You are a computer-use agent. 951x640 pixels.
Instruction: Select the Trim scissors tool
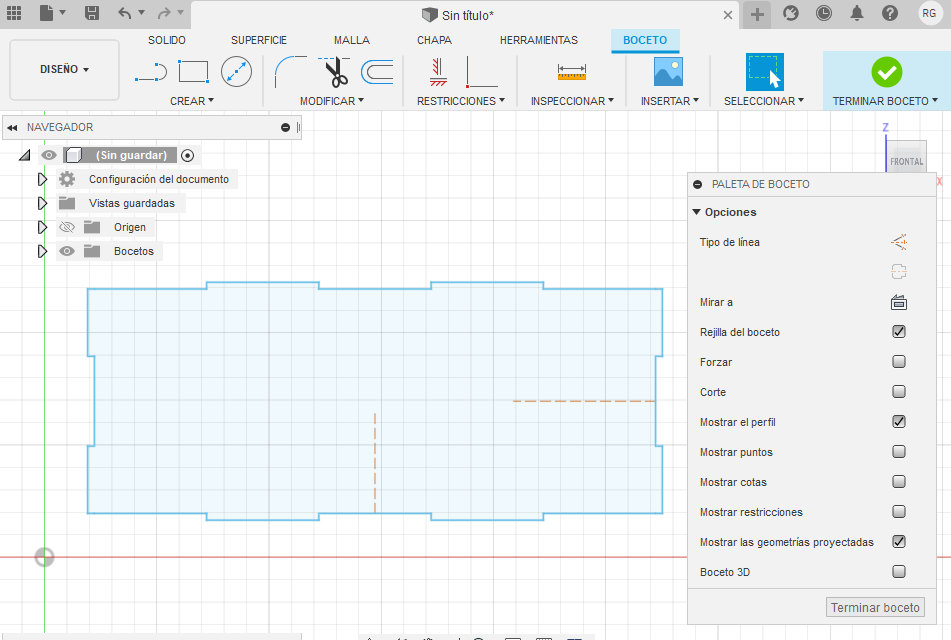334,72
